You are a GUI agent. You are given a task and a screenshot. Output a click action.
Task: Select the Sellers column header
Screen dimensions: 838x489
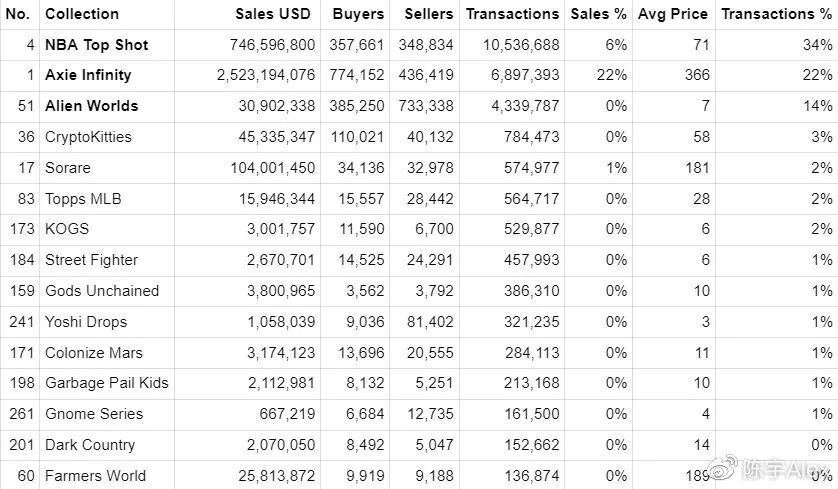point(428,14)
